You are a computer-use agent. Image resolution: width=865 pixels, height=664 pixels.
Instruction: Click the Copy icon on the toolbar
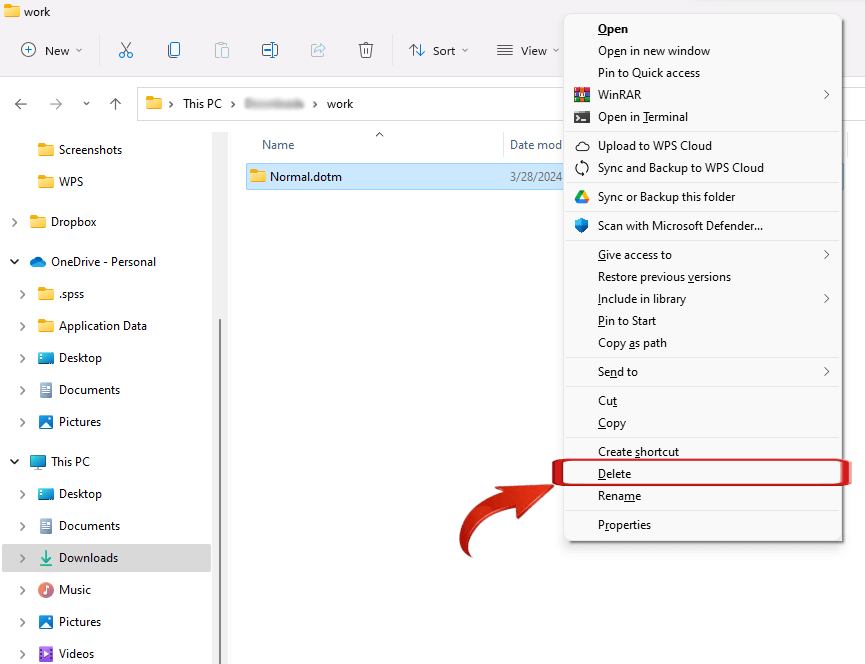(x=173, y=49)
